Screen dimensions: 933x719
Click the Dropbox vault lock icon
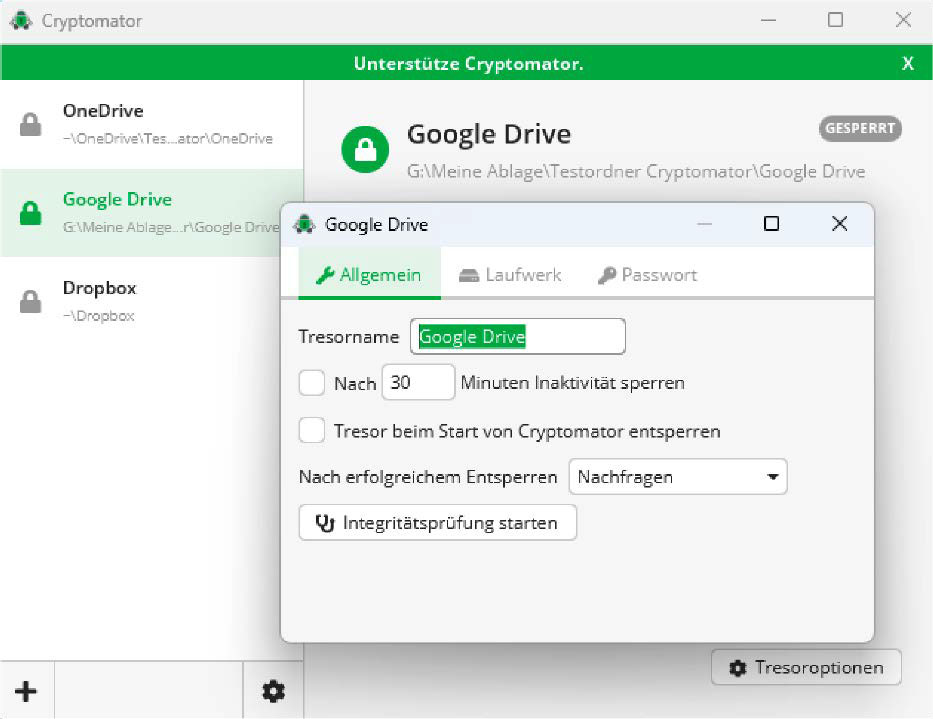pyautogui.click(x=30, y=301)
